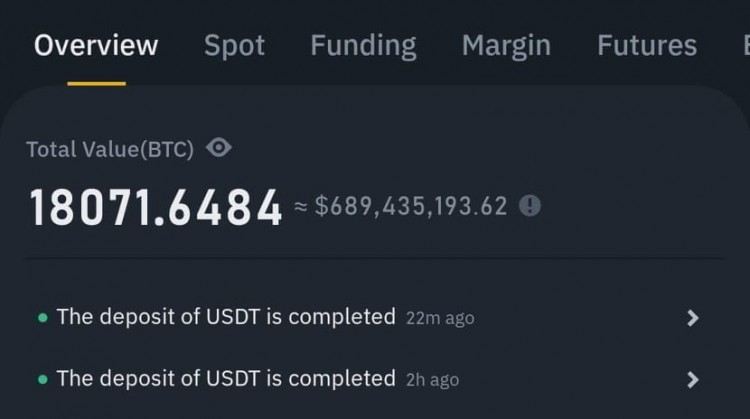Open the Funding tab
Viewport: 750px width, 419px height.
click(x=364, y=46)
